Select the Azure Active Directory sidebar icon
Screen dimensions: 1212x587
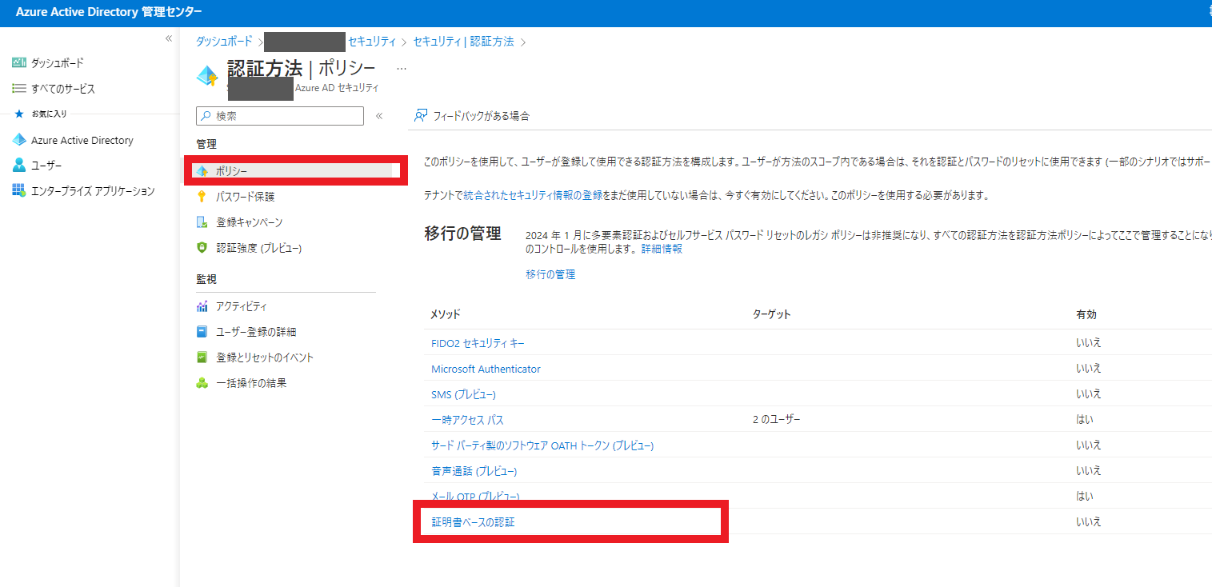pyautogui.click(x=18, y=141)
